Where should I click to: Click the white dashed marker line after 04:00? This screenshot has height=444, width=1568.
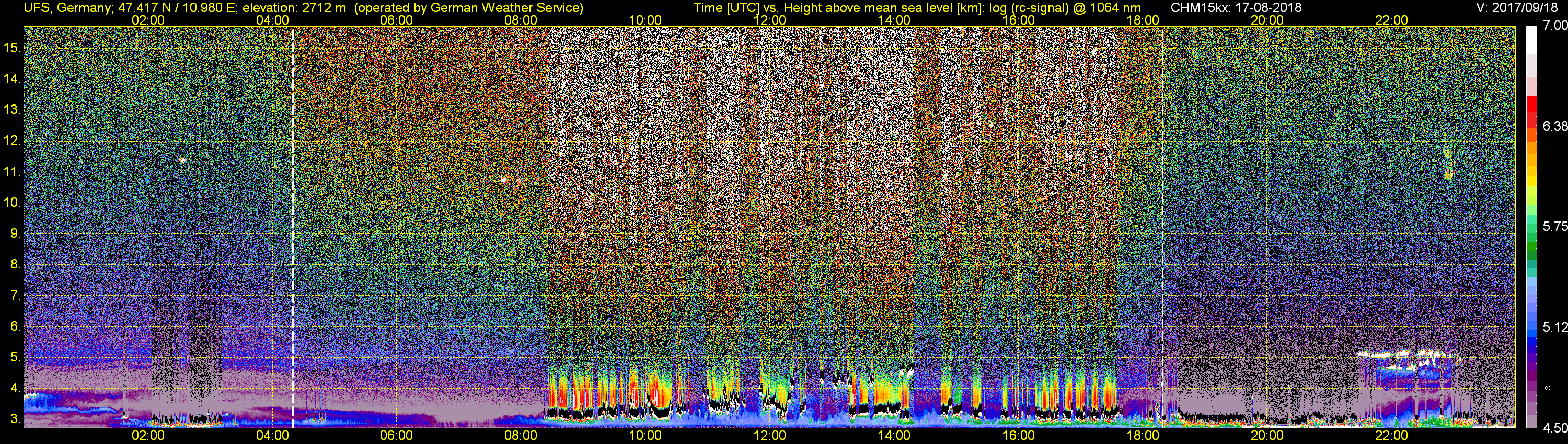pyautogui.click(x=293, y=226)
